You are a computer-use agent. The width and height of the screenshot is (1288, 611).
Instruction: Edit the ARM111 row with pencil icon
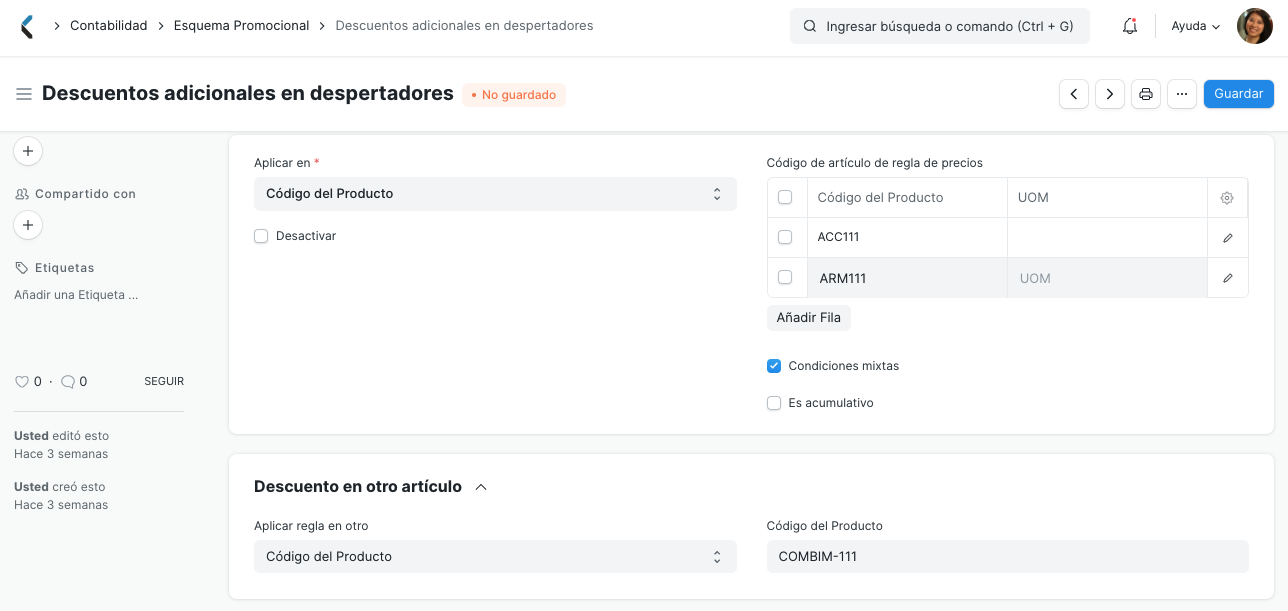(x=1228, y=278)
